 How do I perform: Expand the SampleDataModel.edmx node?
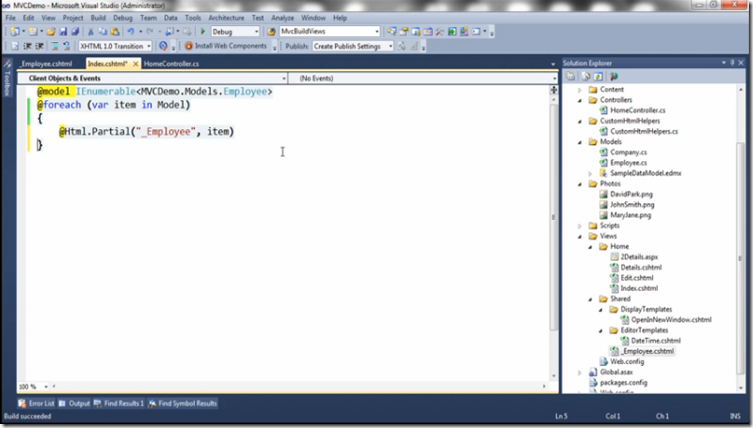(590, 173)
